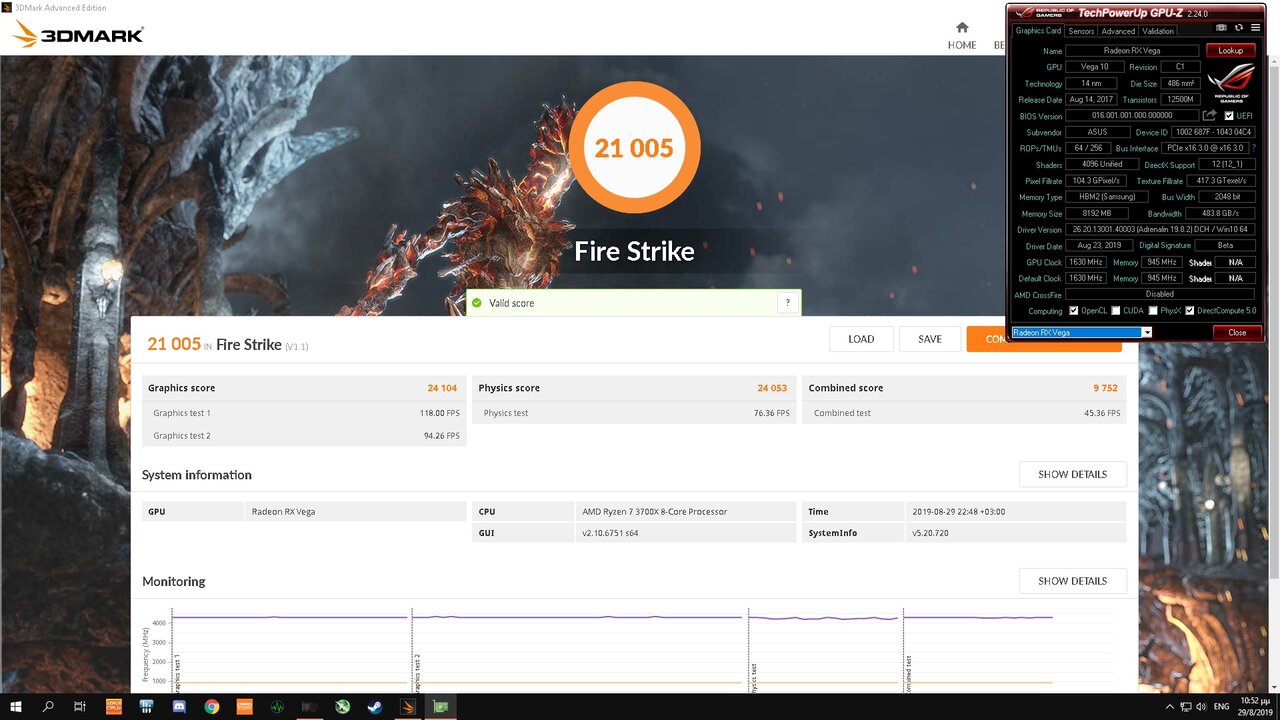Toggle the CUDA checkbox
Viewport: 1280px width, 720px height.
[x=1115, y=311]
